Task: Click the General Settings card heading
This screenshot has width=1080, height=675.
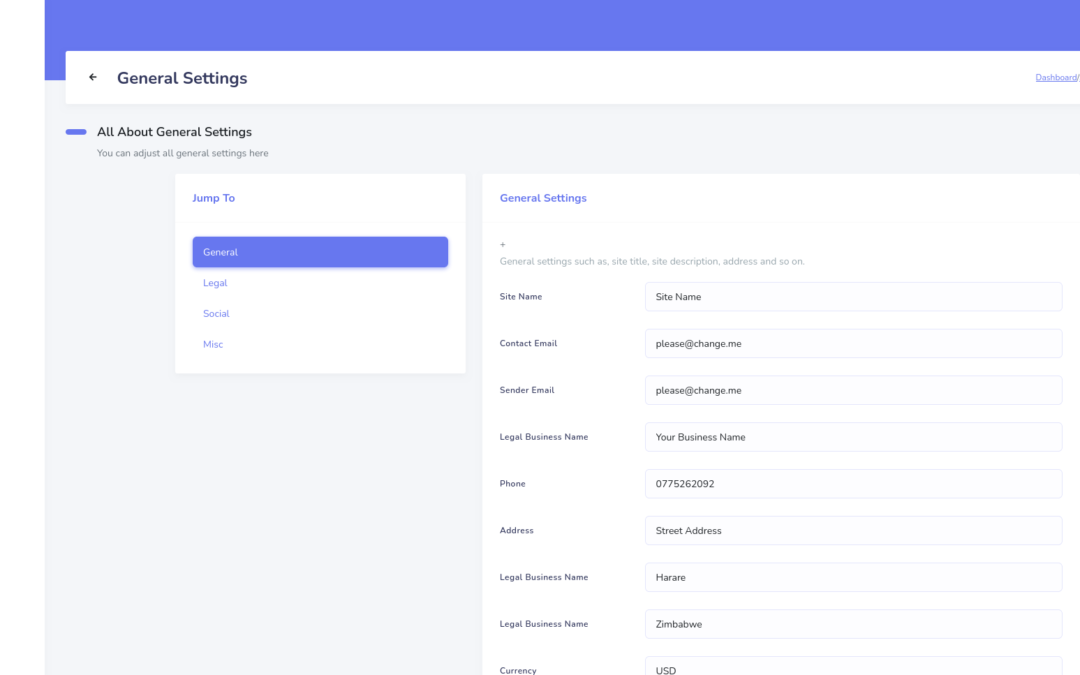Action: pos(543,198)
